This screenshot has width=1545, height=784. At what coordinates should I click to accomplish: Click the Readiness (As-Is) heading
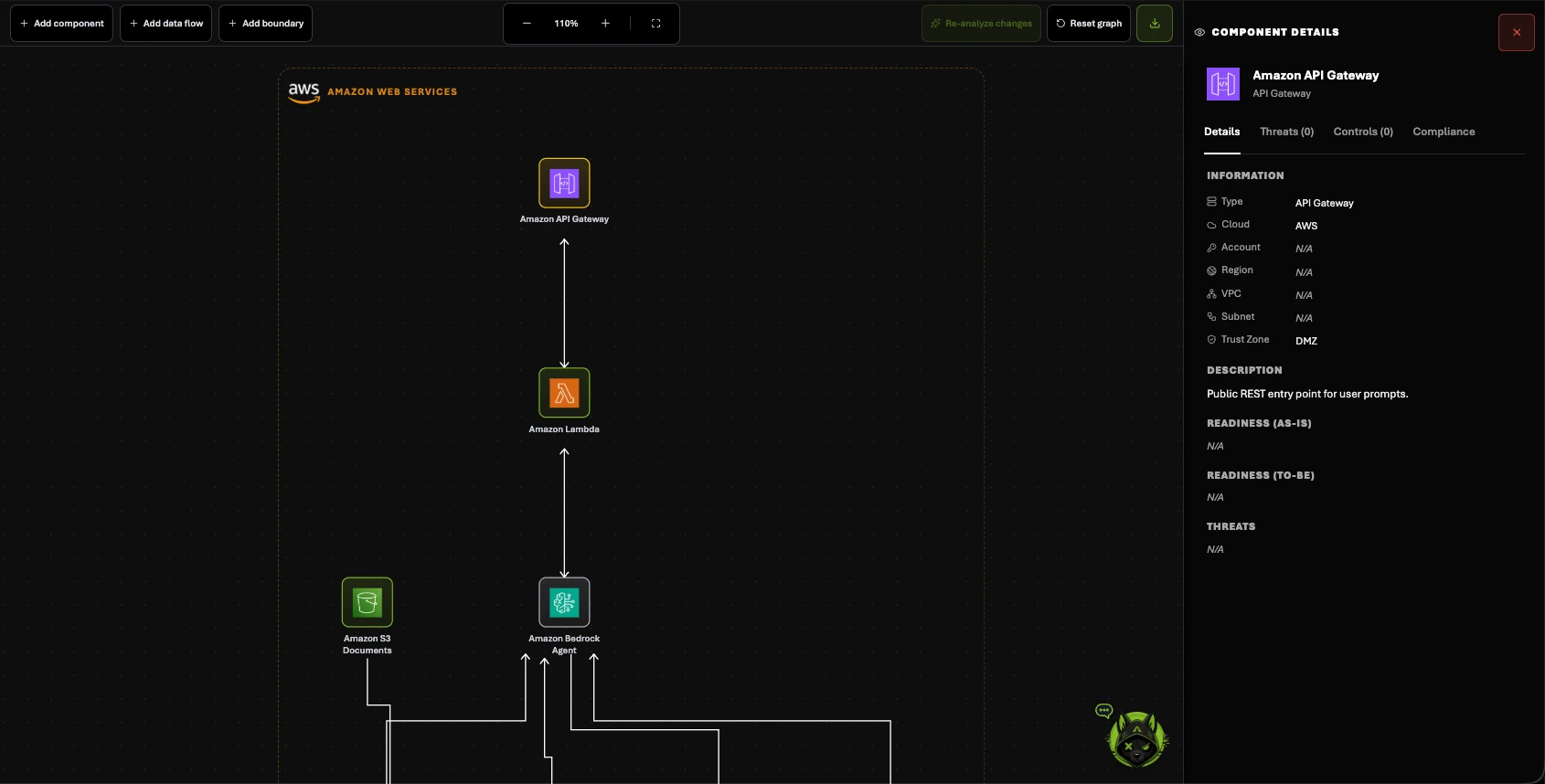point(1259,424)
